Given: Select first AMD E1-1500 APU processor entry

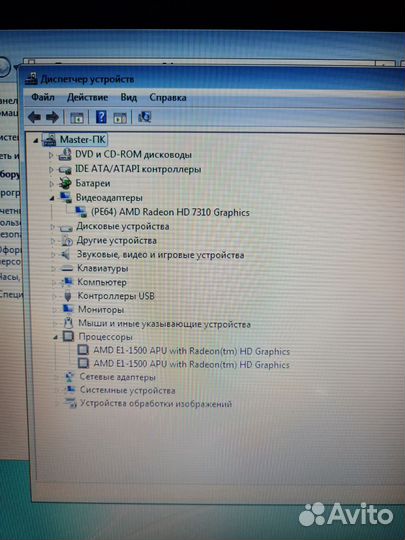Looking at the screenshot, I should click(x=191, y=351).
